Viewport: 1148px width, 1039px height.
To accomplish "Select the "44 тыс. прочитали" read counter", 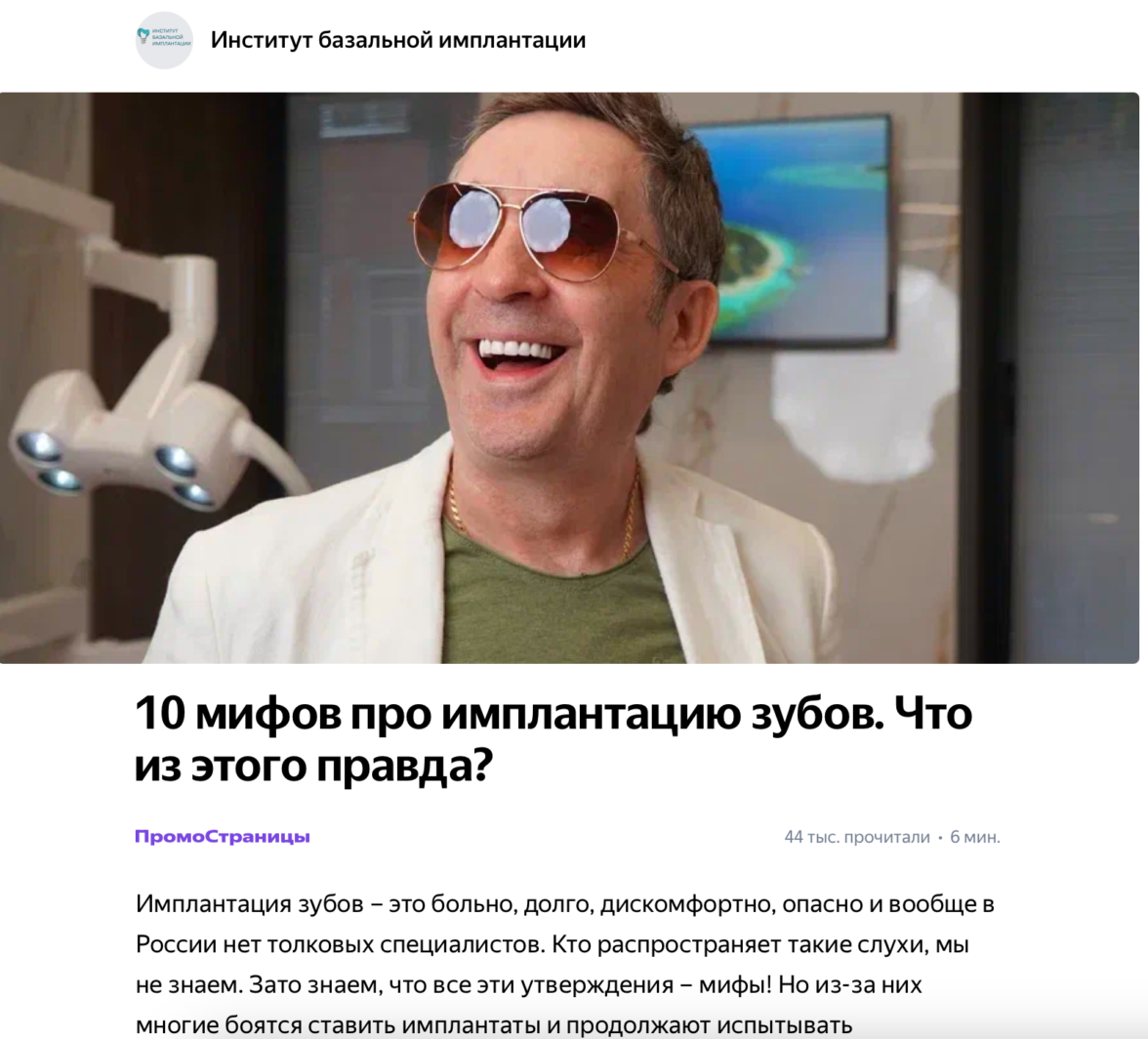I will 857,837.
